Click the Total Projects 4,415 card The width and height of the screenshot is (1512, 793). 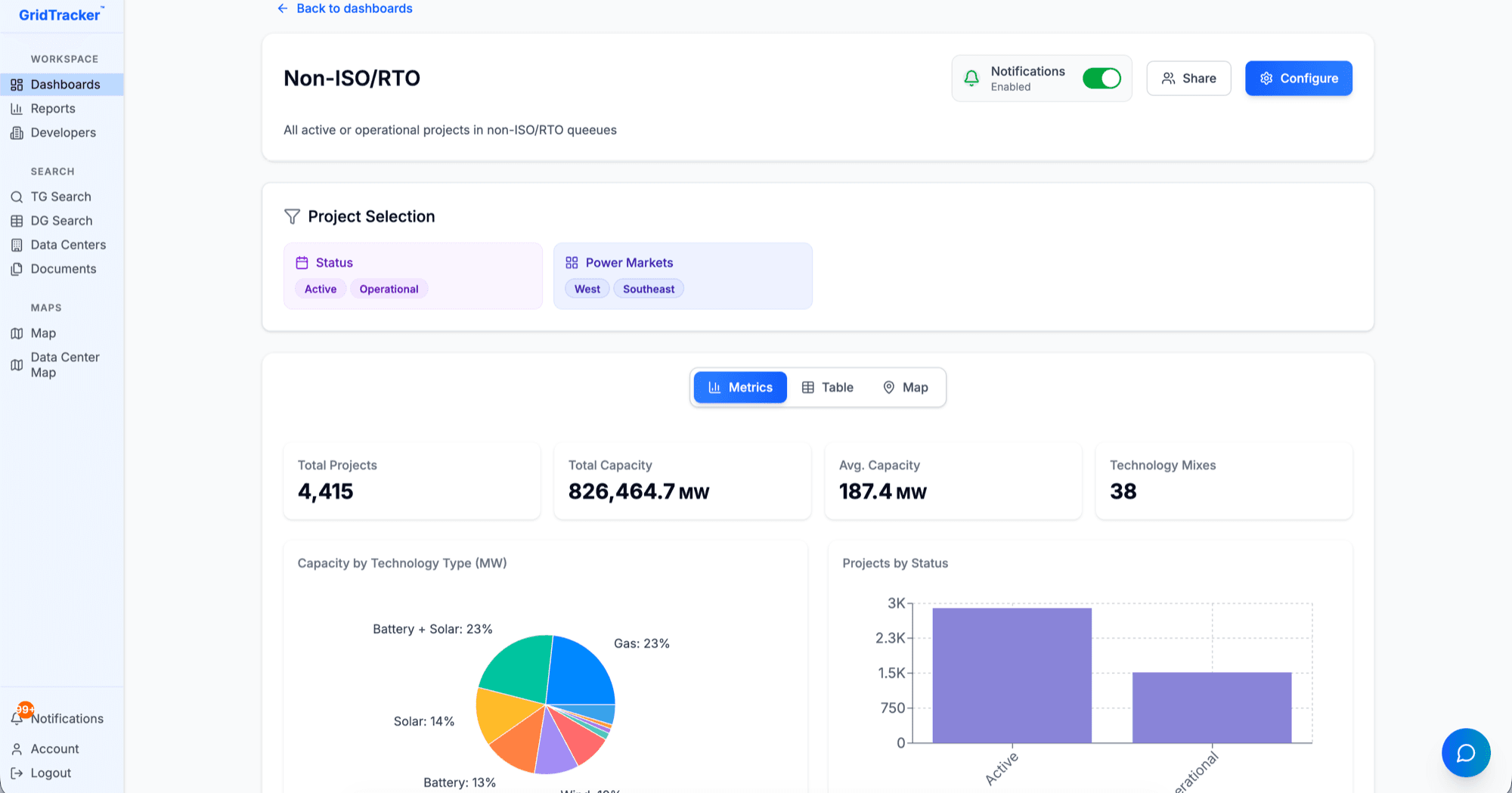coord(412,481)
